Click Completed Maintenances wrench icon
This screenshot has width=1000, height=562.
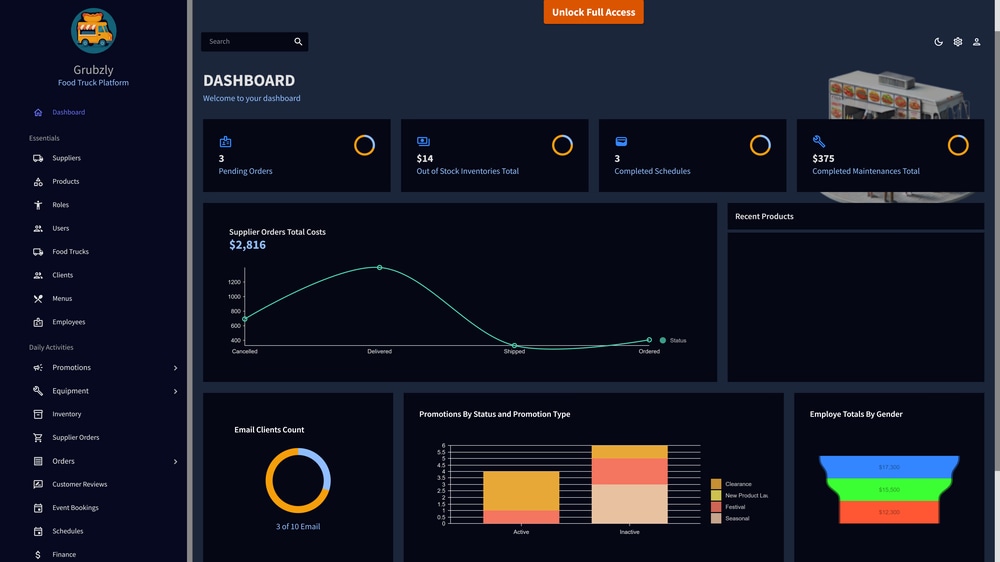coord(819,141)
